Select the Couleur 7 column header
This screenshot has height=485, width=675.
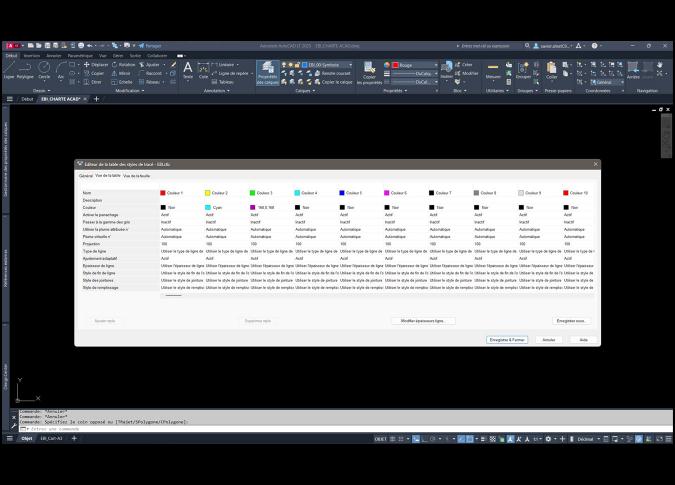point(451,193)
